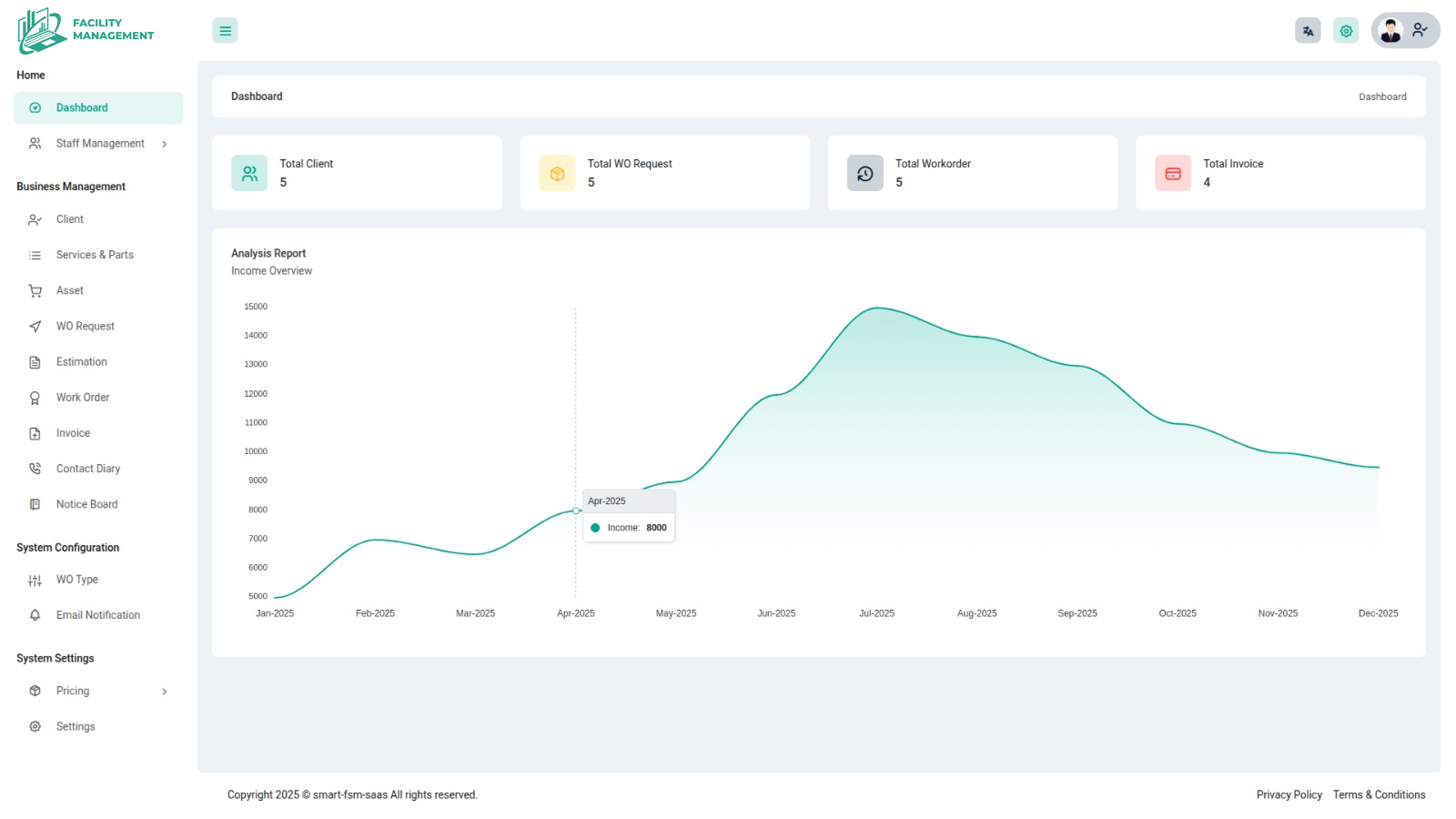Click the green settings gear in header
This screenshot has width=1456, height=819.
[x=1346, y=31]
